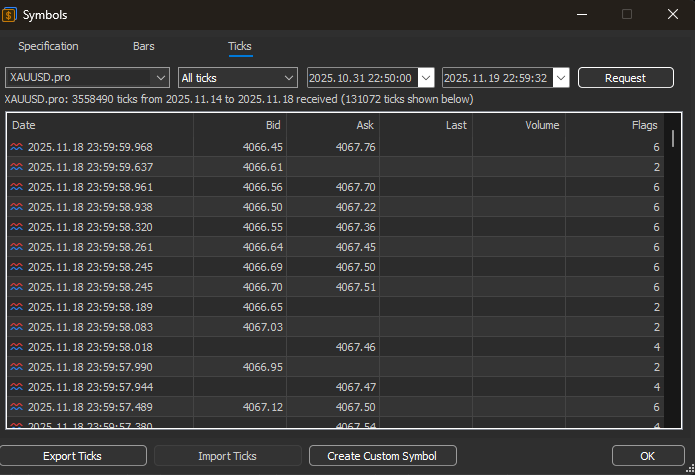Select ask value 4067.46
This screenshot has width=695, height=475.
pos(355,347)
